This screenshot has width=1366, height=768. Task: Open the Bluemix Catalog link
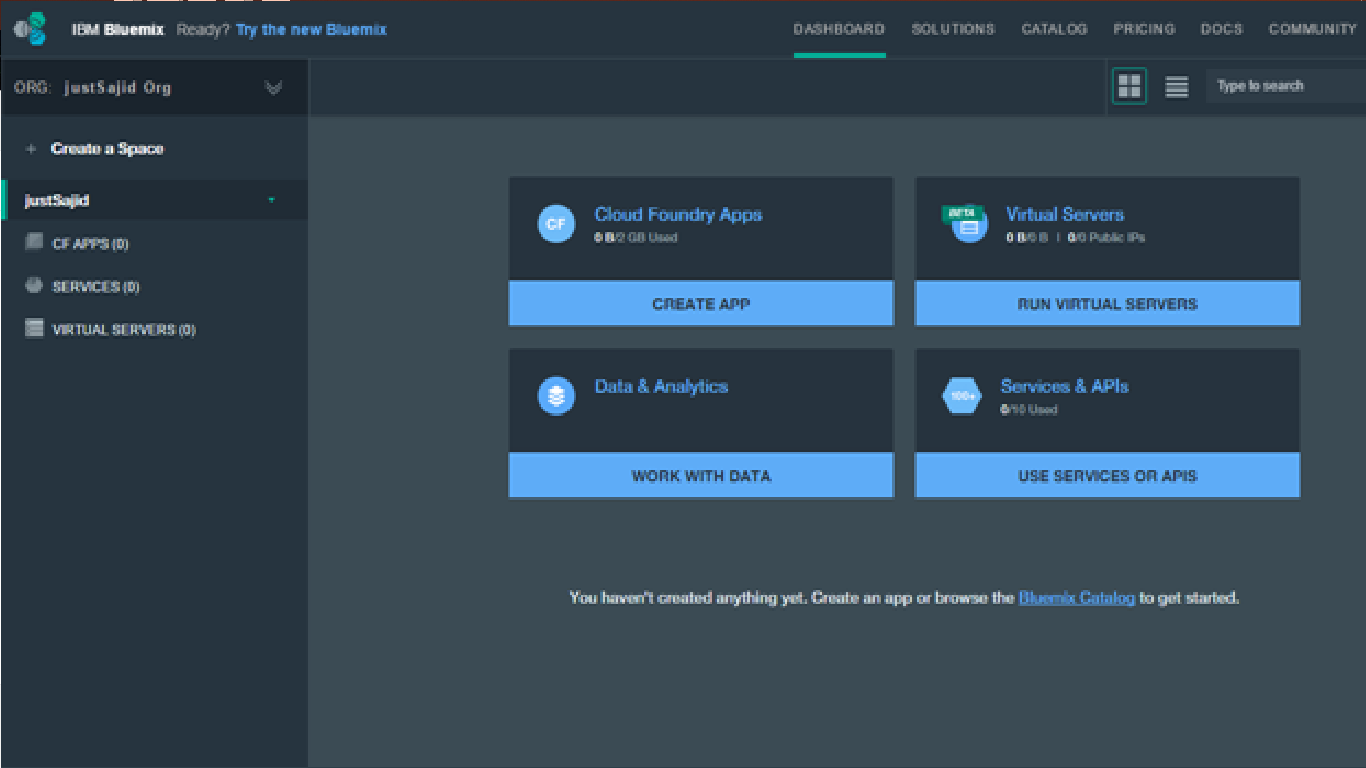[1077, 598]
